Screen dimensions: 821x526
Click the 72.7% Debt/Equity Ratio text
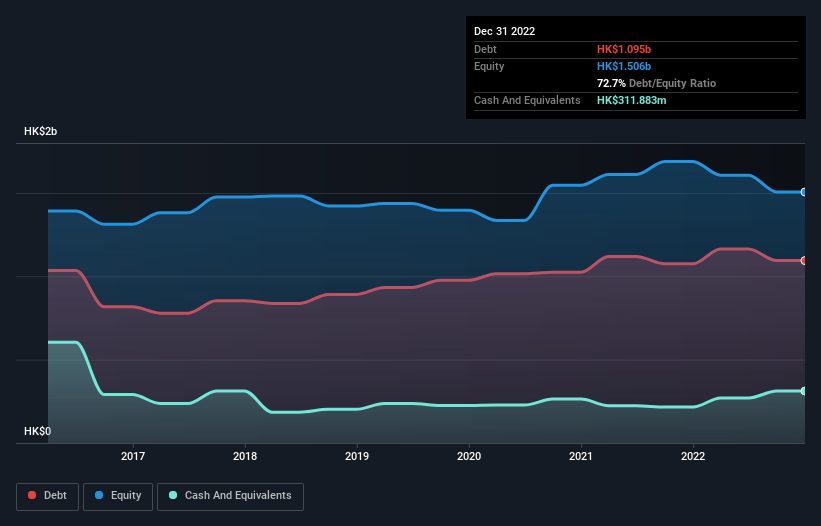coord(656,83)
